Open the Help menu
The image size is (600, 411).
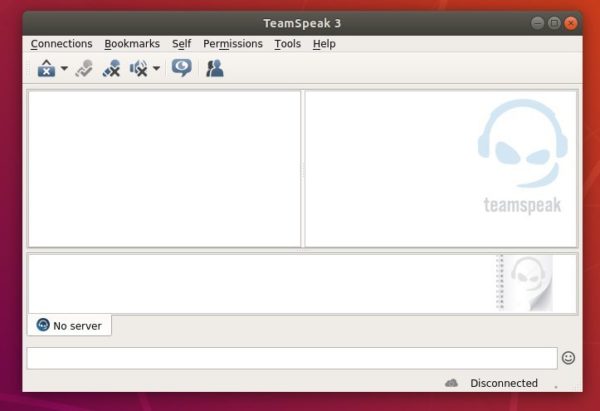324,44
